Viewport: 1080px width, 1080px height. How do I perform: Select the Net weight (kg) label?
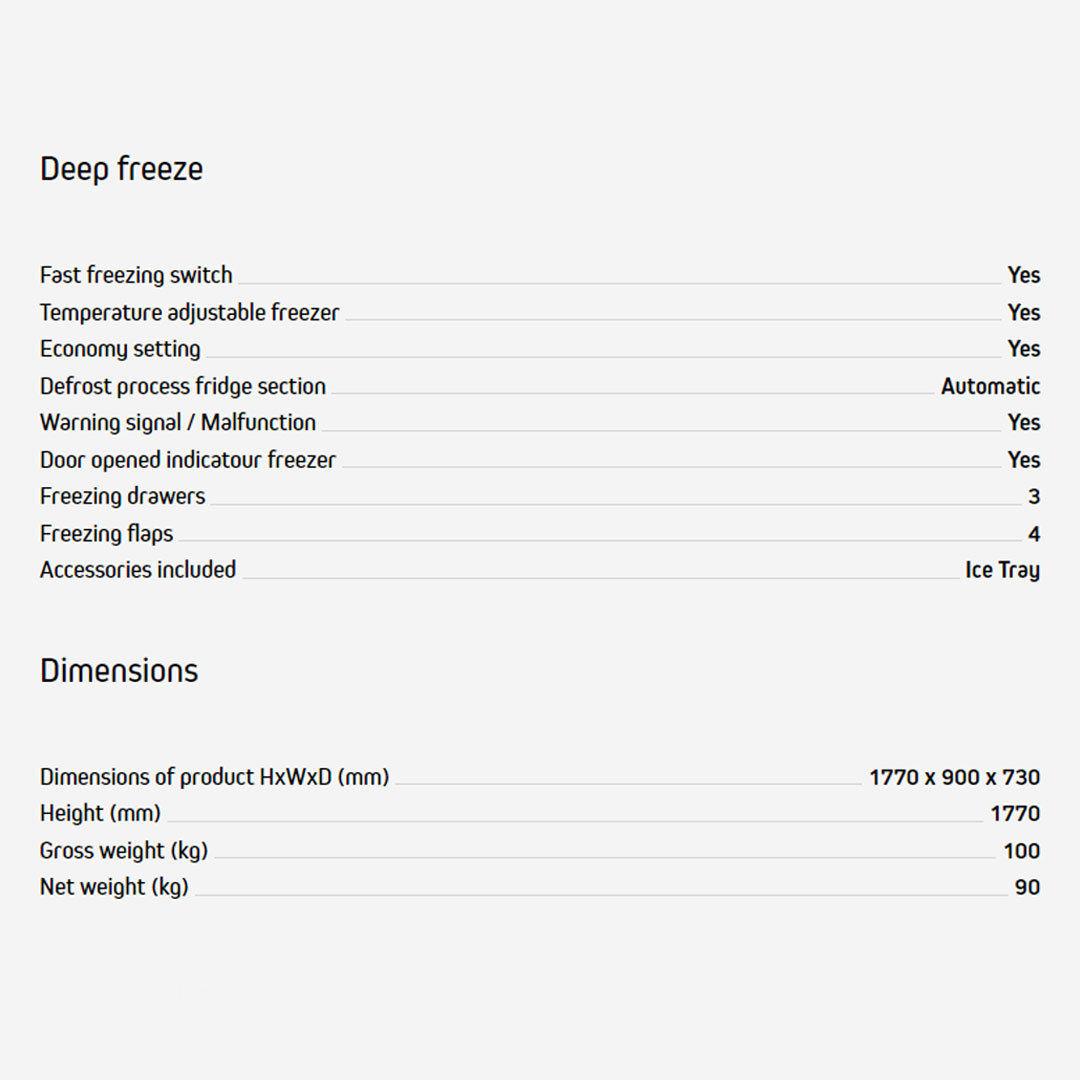click(x=114, y=887)
